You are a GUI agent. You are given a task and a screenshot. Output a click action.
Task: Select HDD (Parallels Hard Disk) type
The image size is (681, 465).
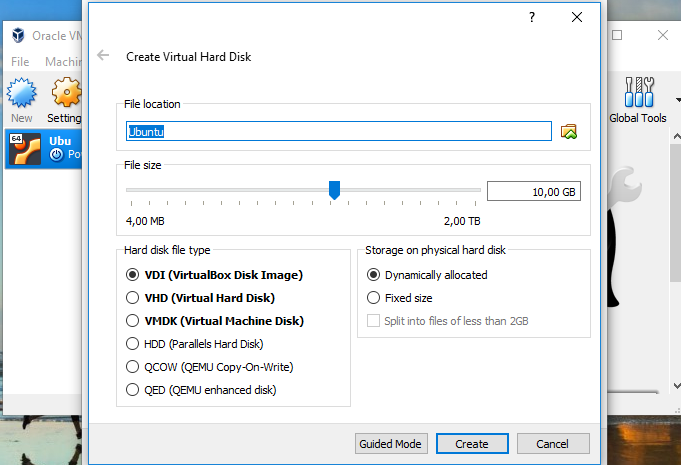point(195,344)
